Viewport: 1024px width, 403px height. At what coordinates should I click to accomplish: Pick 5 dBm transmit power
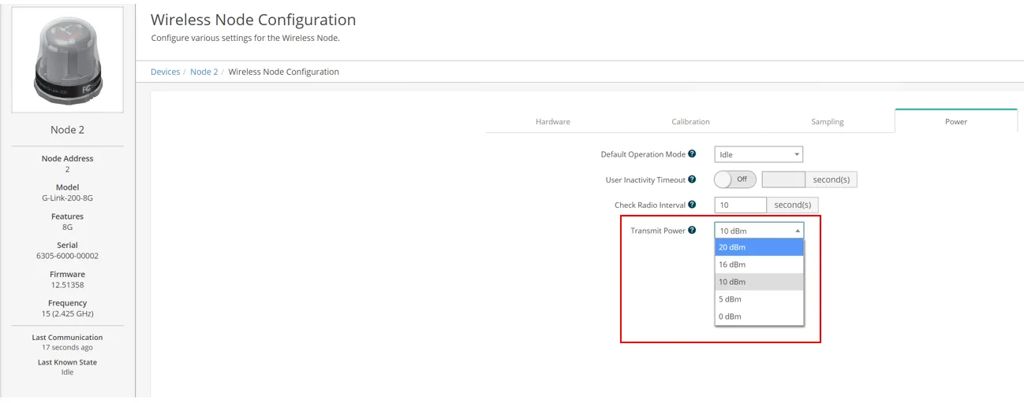pos(759,299)
